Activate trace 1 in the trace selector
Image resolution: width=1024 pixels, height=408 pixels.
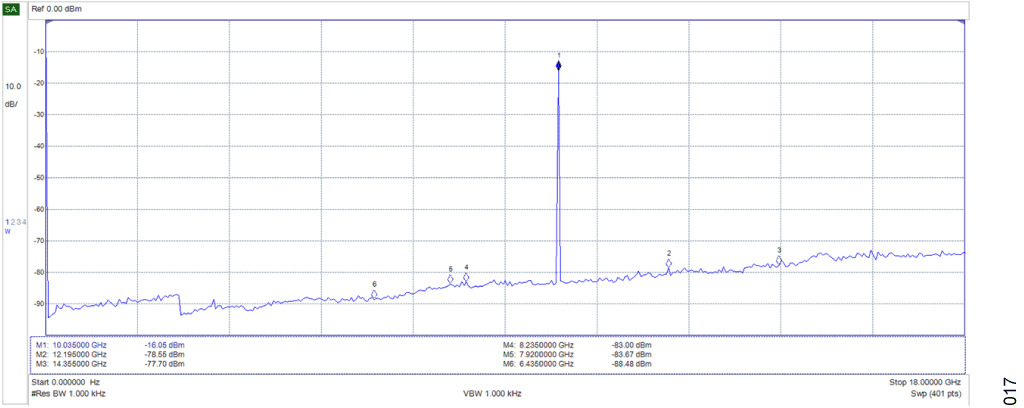point(6,221)
